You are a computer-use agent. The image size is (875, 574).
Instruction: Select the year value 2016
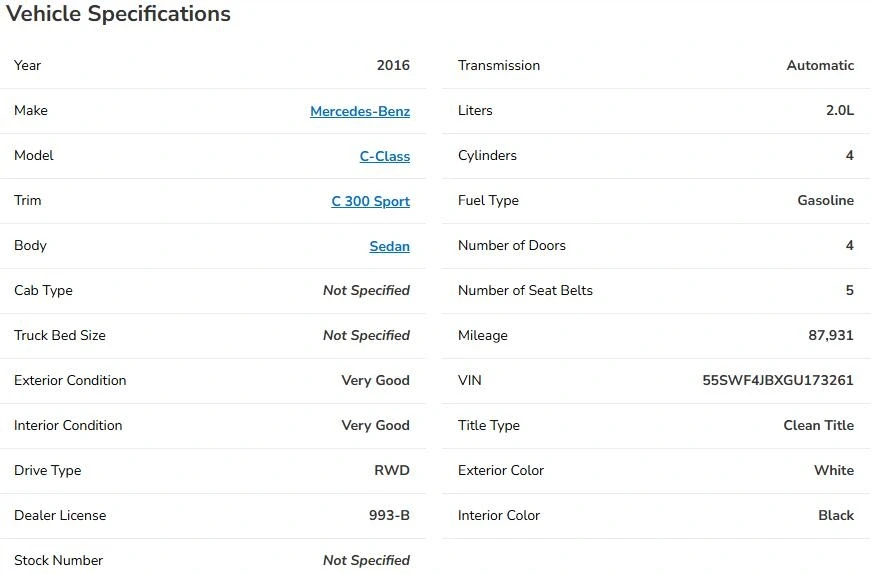393,65
